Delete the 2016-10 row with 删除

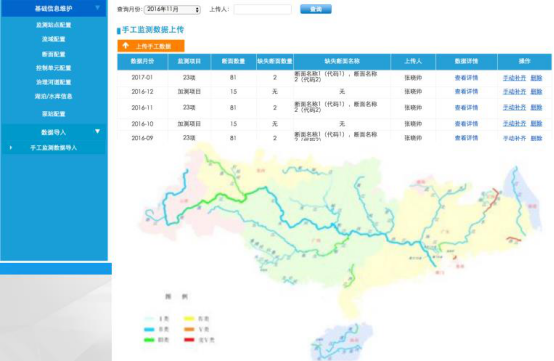pos(536,124)
